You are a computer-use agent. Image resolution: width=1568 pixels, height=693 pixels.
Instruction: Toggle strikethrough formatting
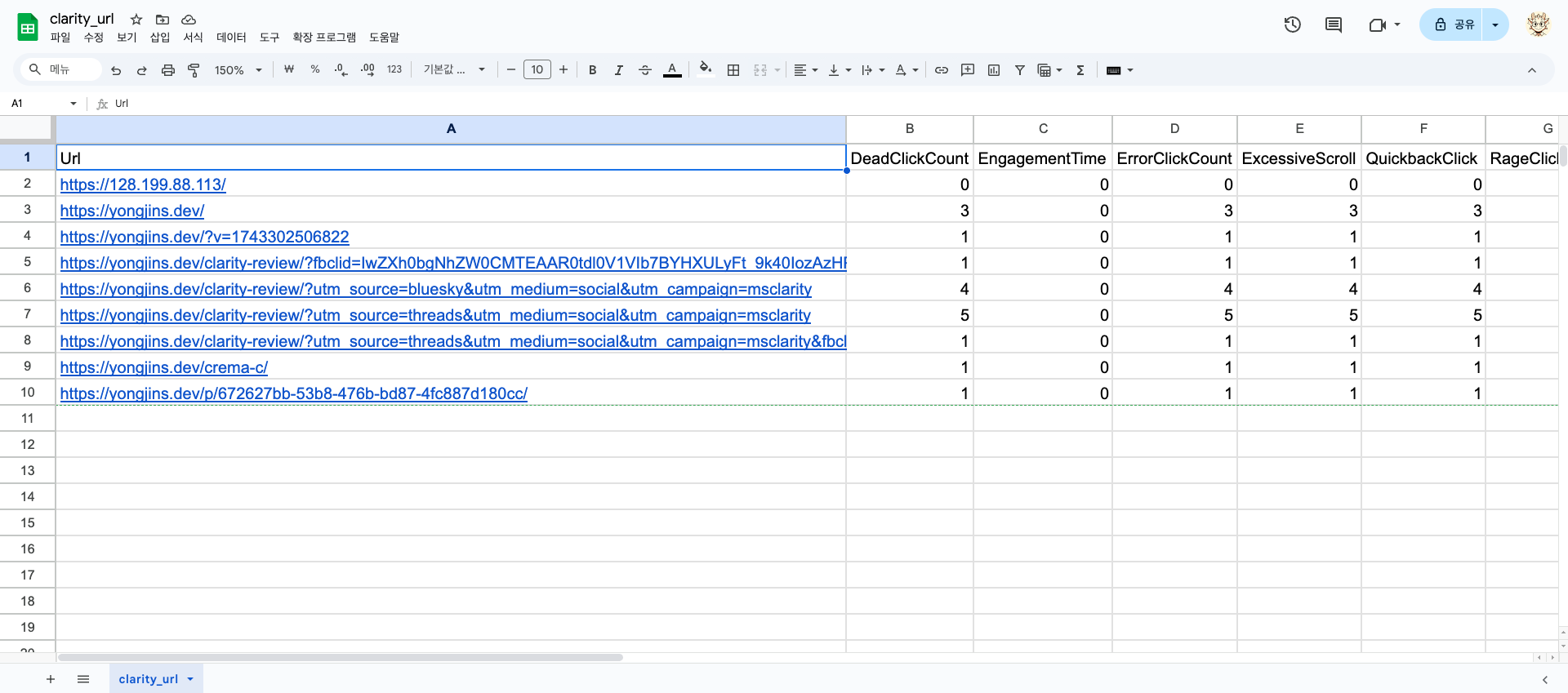tap(645, 70)
